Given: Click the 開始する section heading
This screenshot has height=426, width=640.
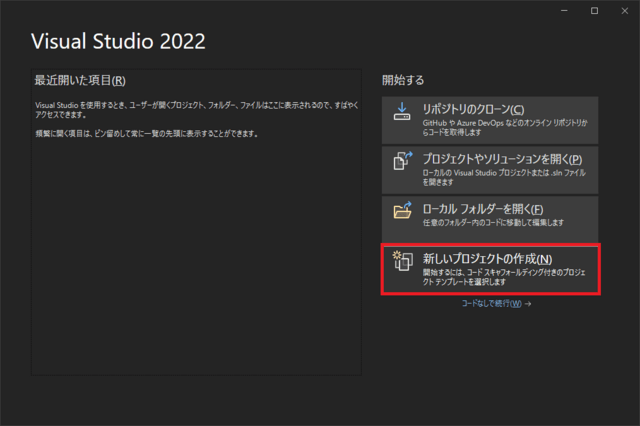Looking at the screenshot, I should point(402,79).
